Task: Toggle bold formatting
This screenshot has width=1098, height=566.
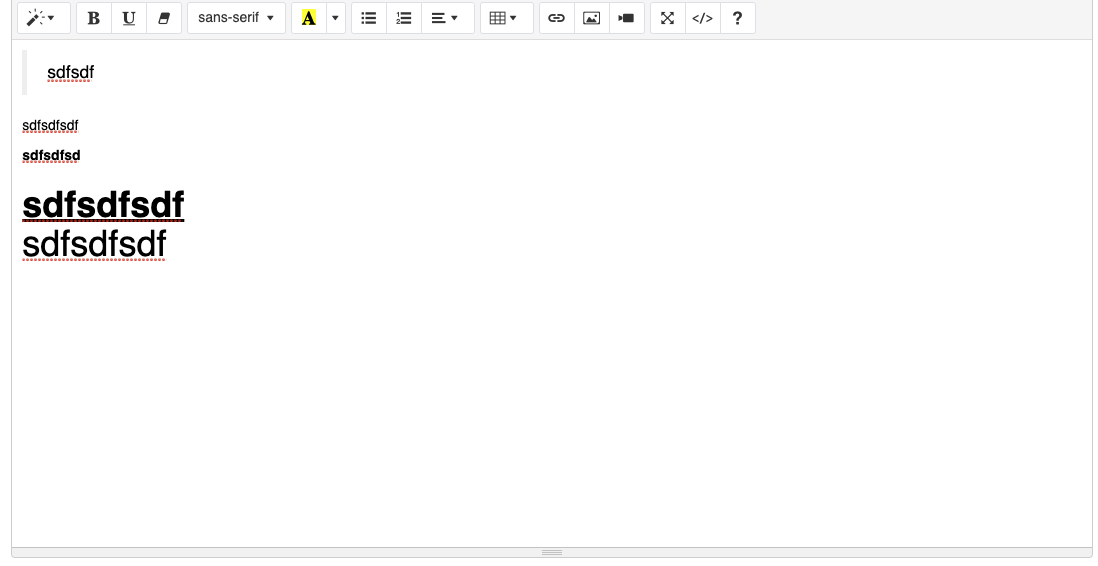Action: 94,18
